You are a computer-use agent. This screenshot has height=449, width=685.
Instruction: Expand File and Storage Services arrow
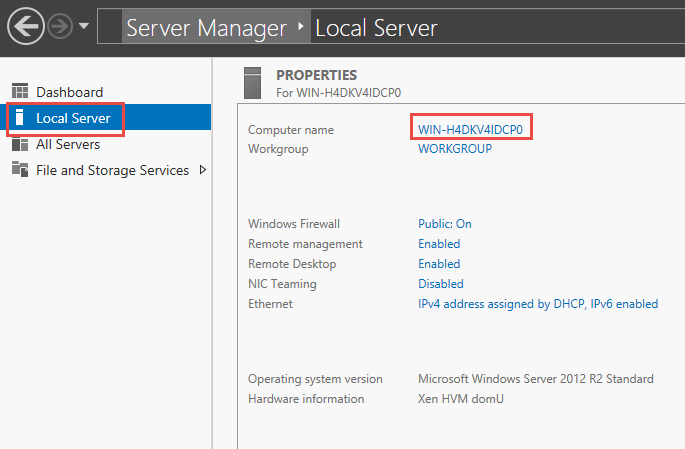click(x=203, y=169)
